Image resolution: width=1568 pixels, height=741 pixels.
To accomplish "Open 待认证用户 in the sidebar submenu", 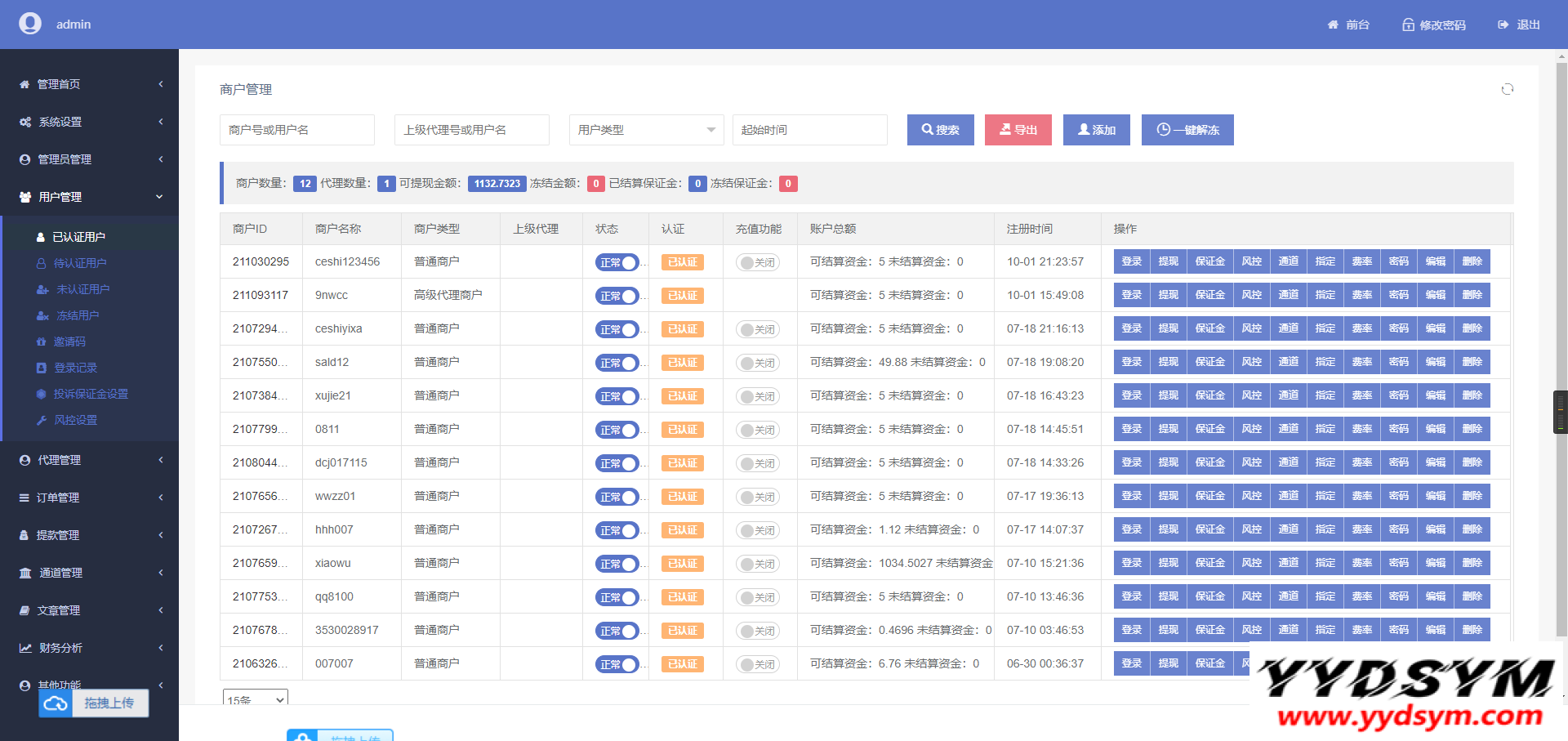I will [80, 263].
